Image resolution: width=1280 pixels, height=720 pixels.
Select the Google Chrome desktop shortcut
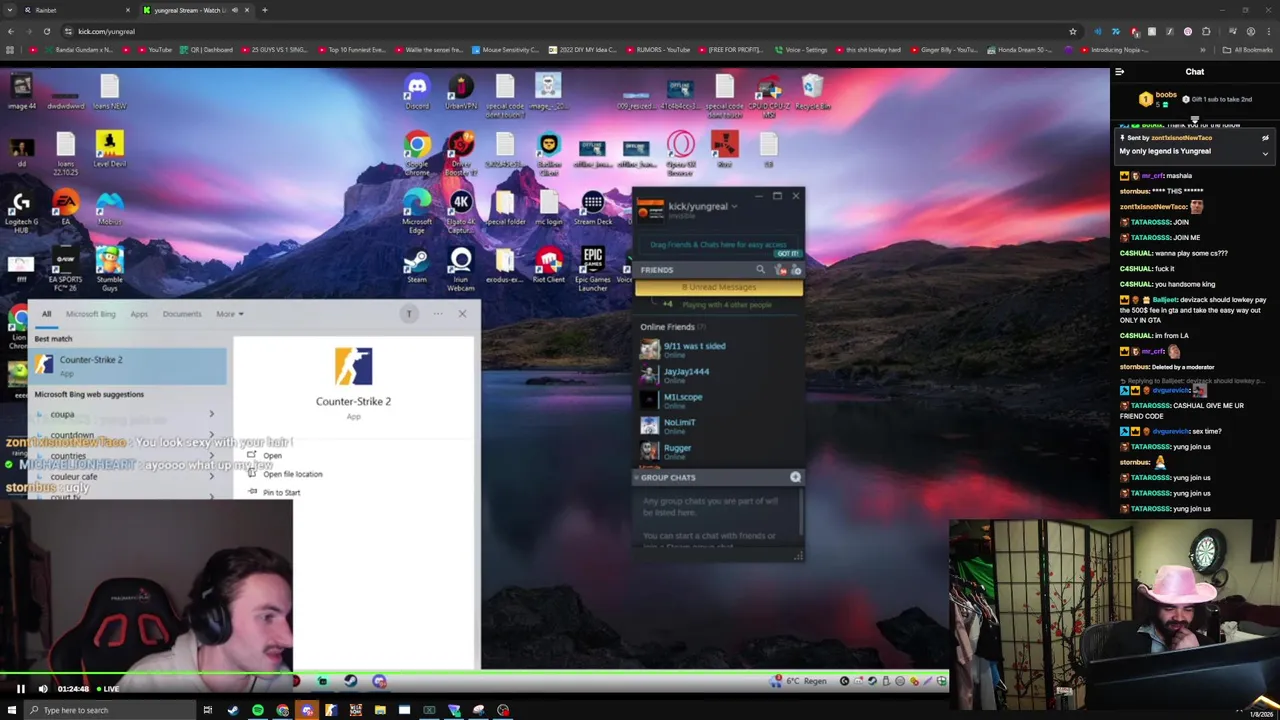coord(417,152)
